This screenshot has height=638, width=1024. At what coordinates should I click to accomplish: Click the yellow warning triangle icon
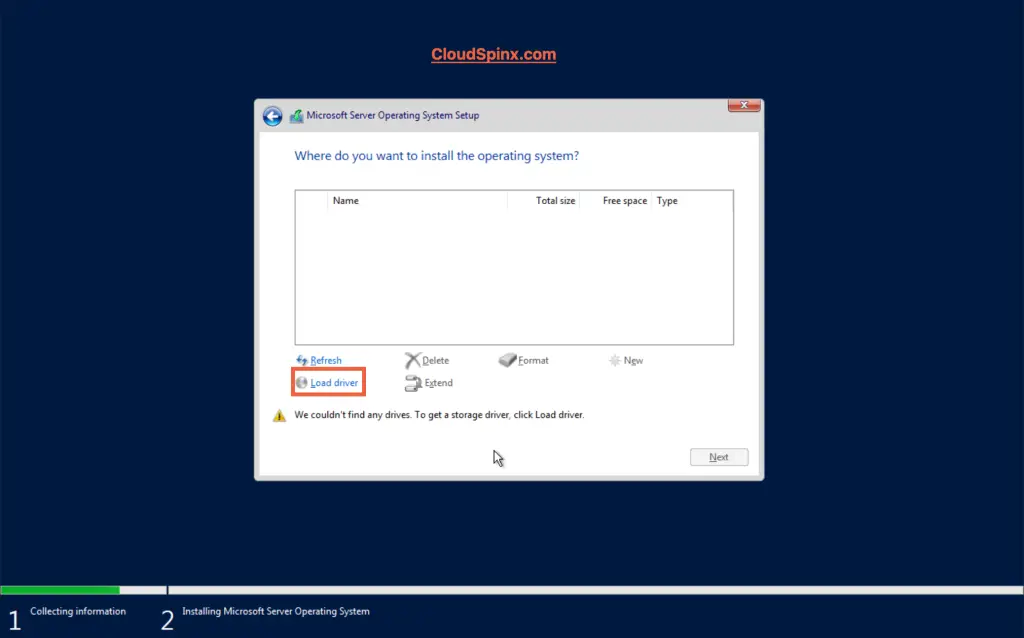[x=279, y=415]
